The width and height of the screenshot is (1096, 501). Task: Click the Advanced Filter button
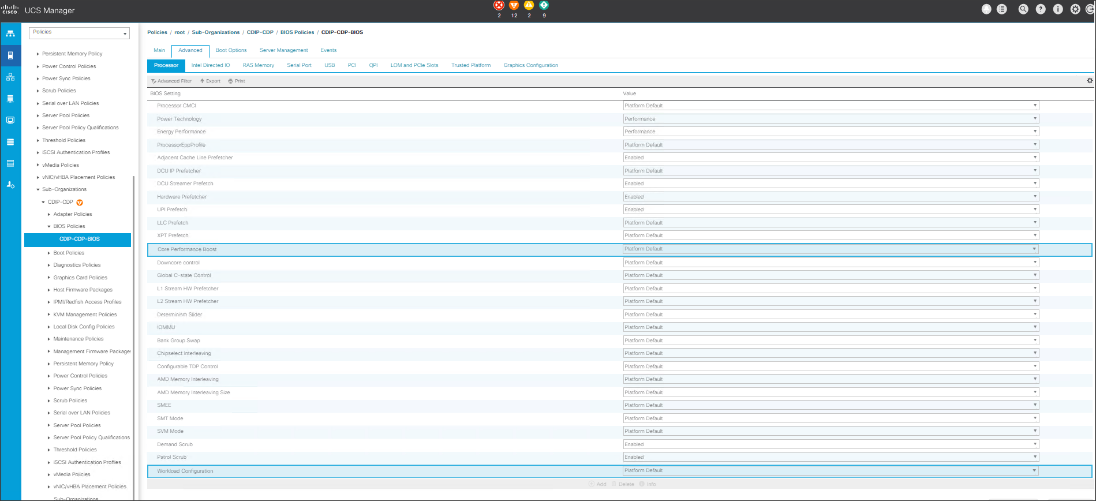tap(171, 81)
